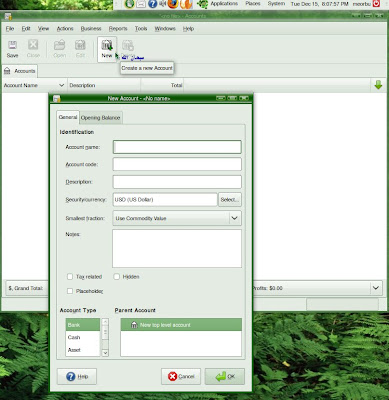This screenshot has height=400, width=389.
Task: Click the red power icon in panel
Action: [376, 4]
